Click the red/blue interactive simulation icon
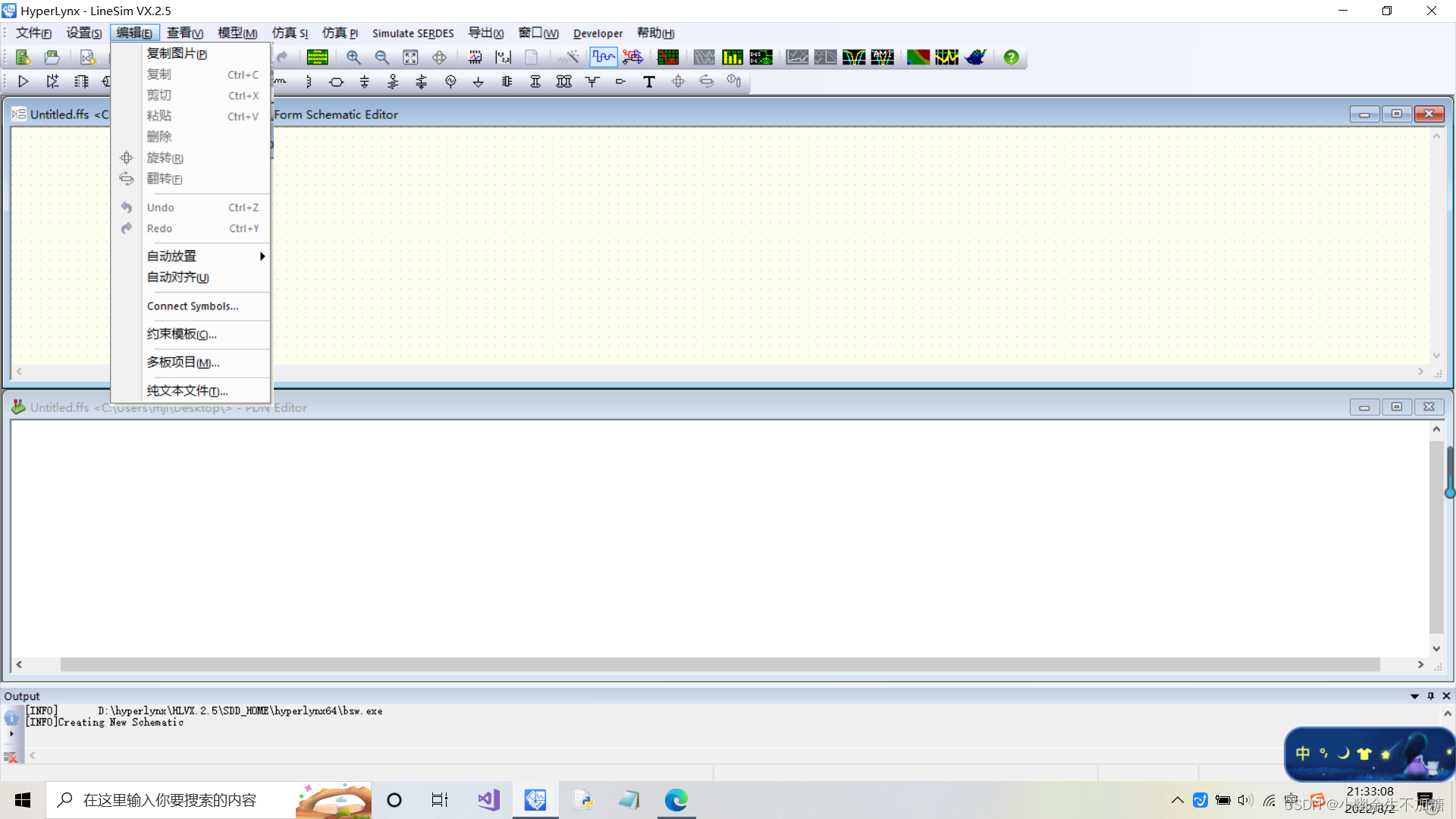 tap(632, 57)
